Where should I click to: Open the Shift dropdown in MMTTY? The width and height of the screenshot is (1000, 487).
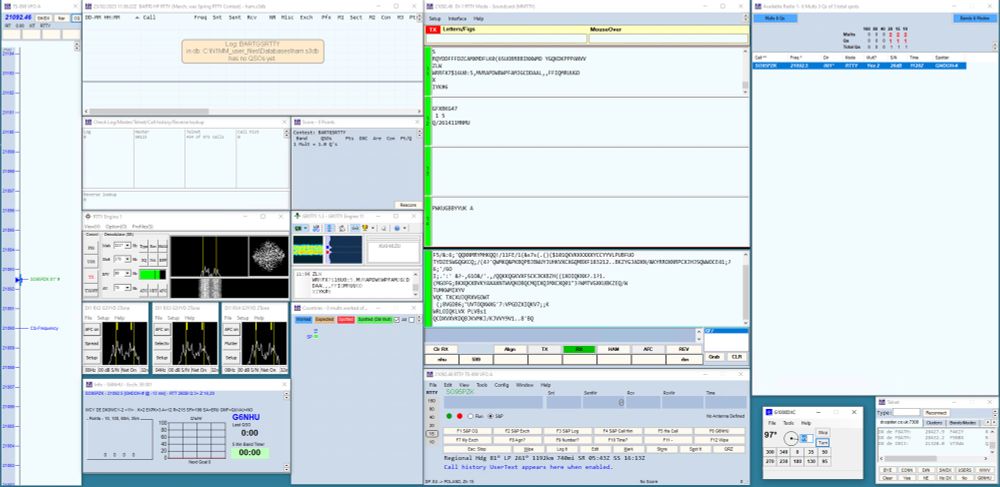point(128,259)
